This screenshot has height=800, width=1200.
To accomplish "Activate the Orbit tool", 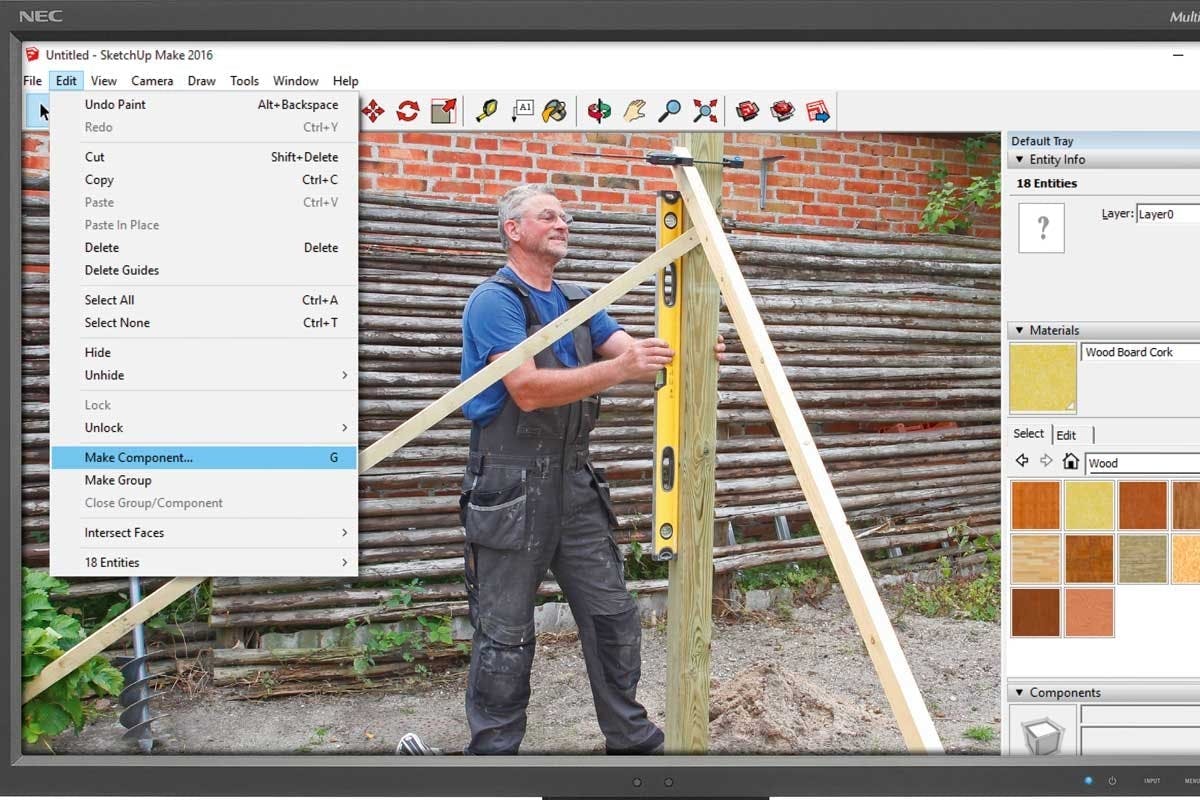I will tap(598, 111).
